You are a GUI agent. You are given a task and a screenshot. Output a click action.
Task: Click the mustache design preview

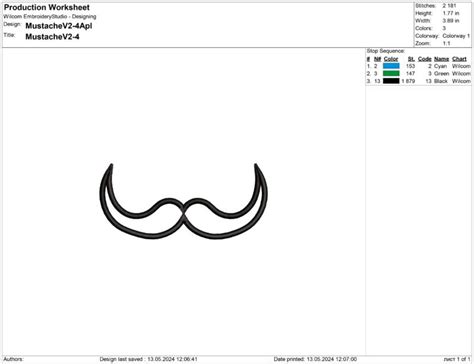pyautogui.click(x=183, y=201)
